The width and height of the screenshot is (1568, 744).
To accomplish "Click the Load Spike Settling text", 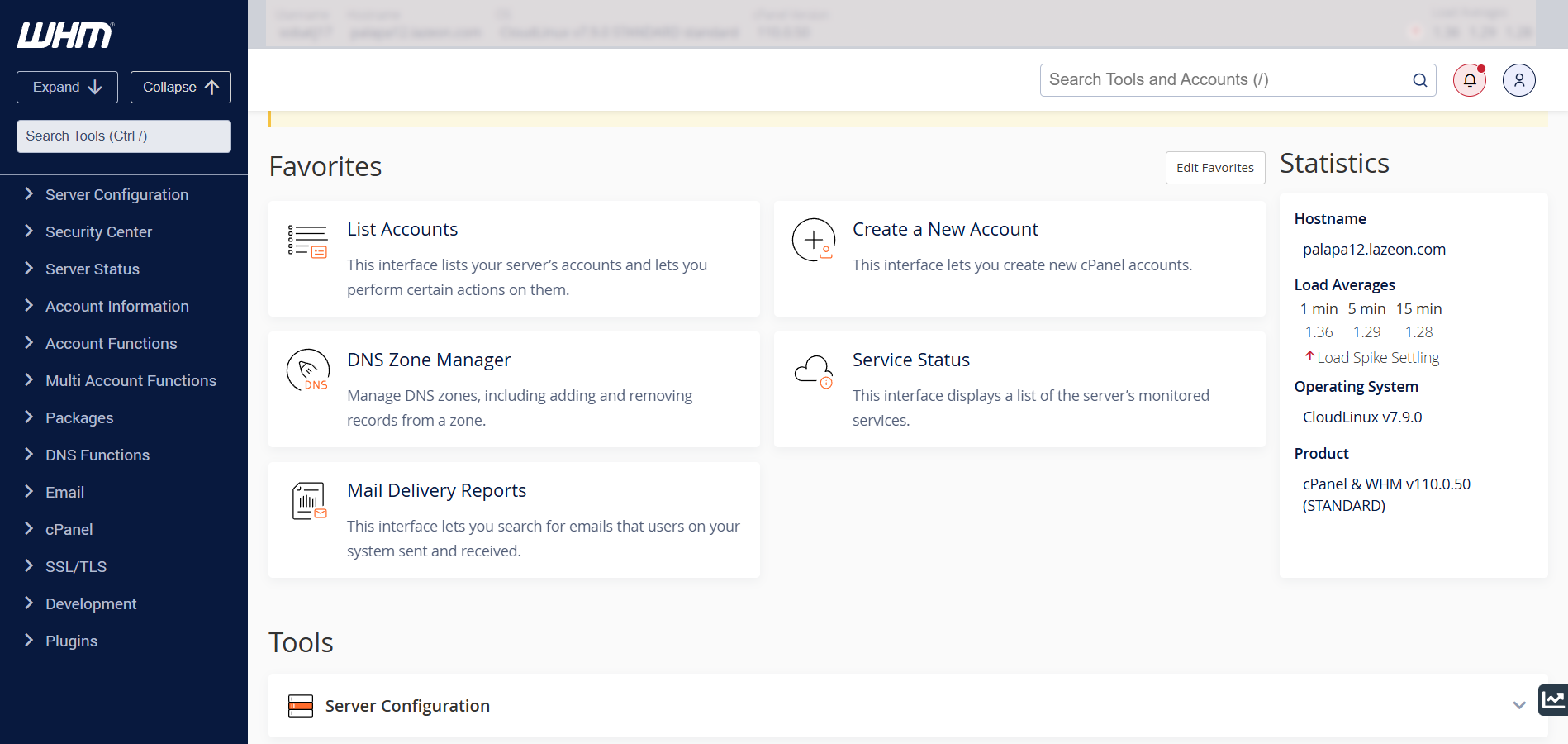I will pyautogui.click(x=1378, y=357).
